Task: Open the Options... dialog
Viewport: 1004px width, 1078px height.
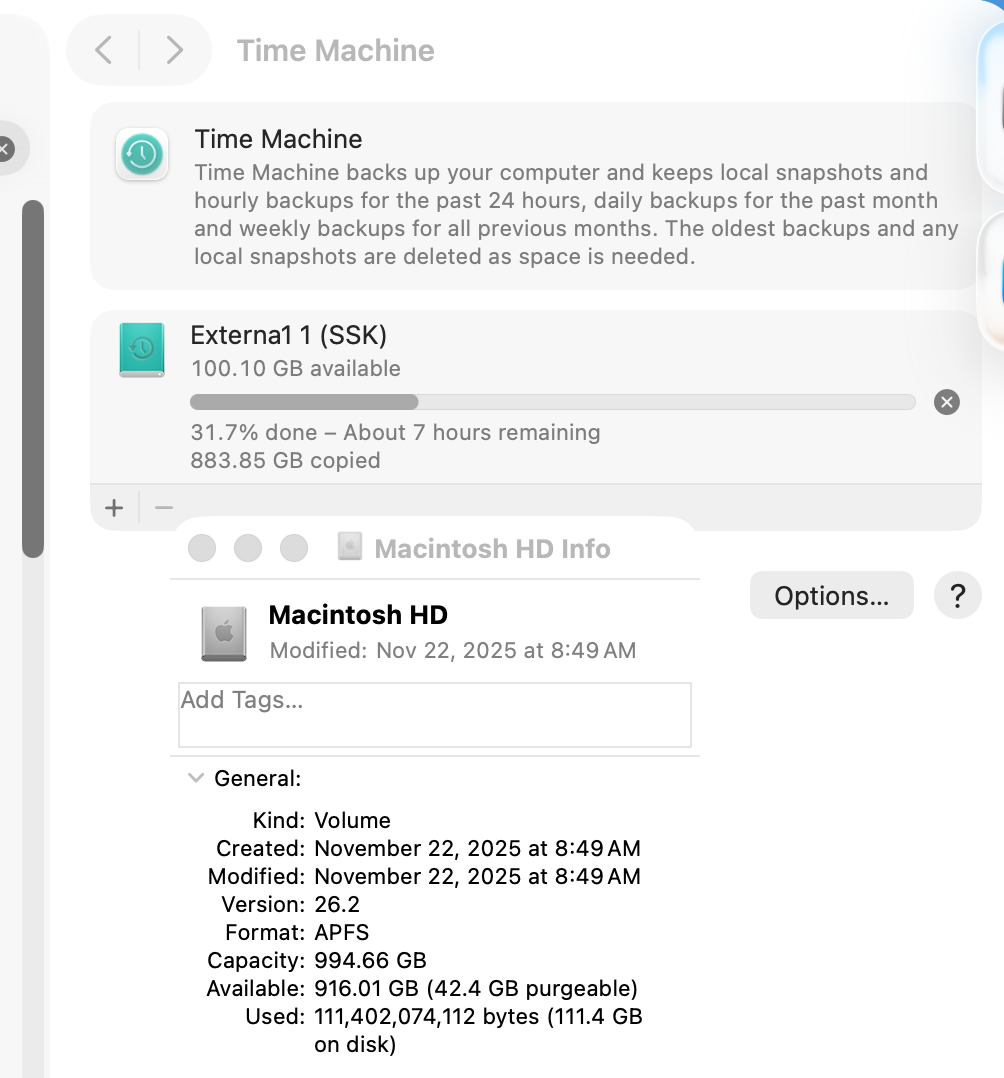Action: (831, 595)
